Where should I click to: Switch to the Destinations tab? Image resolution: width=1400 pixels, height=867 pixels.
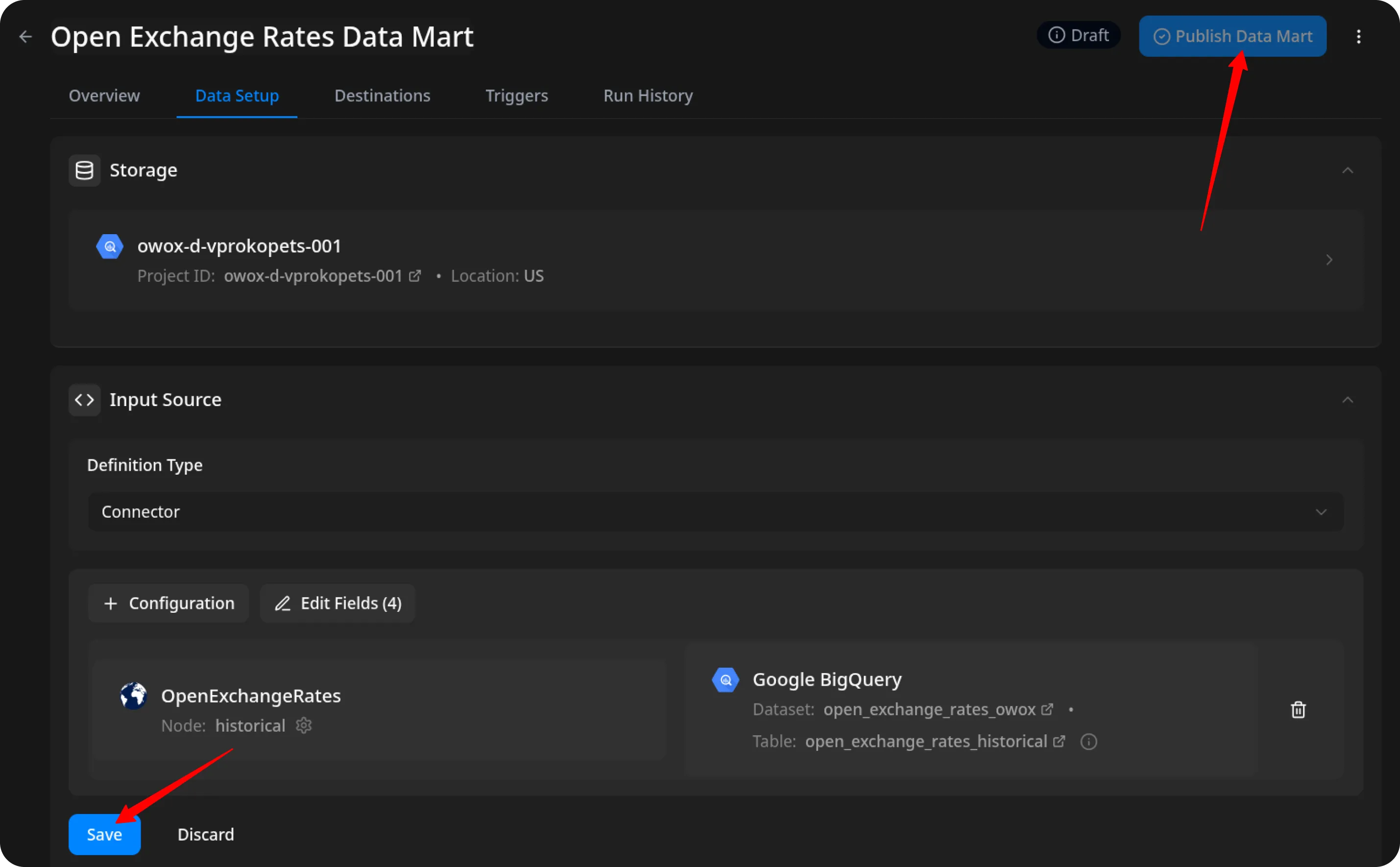(382, 96)
